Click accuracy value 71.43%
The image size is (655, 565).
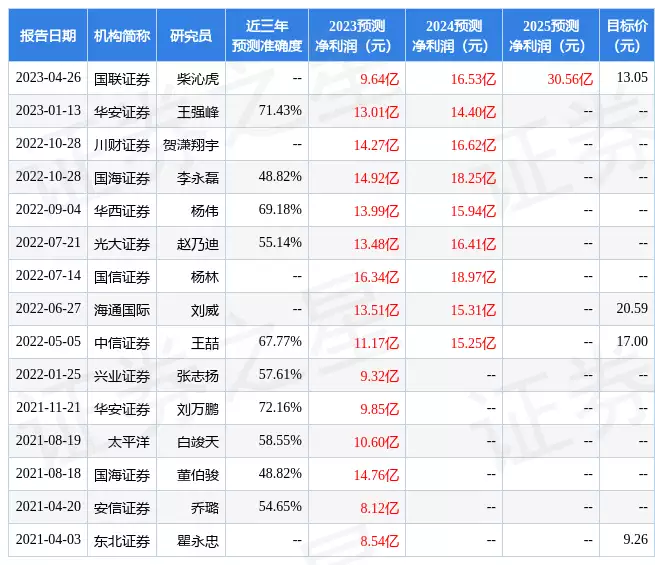pyautogui.click(x=280, y=111)
